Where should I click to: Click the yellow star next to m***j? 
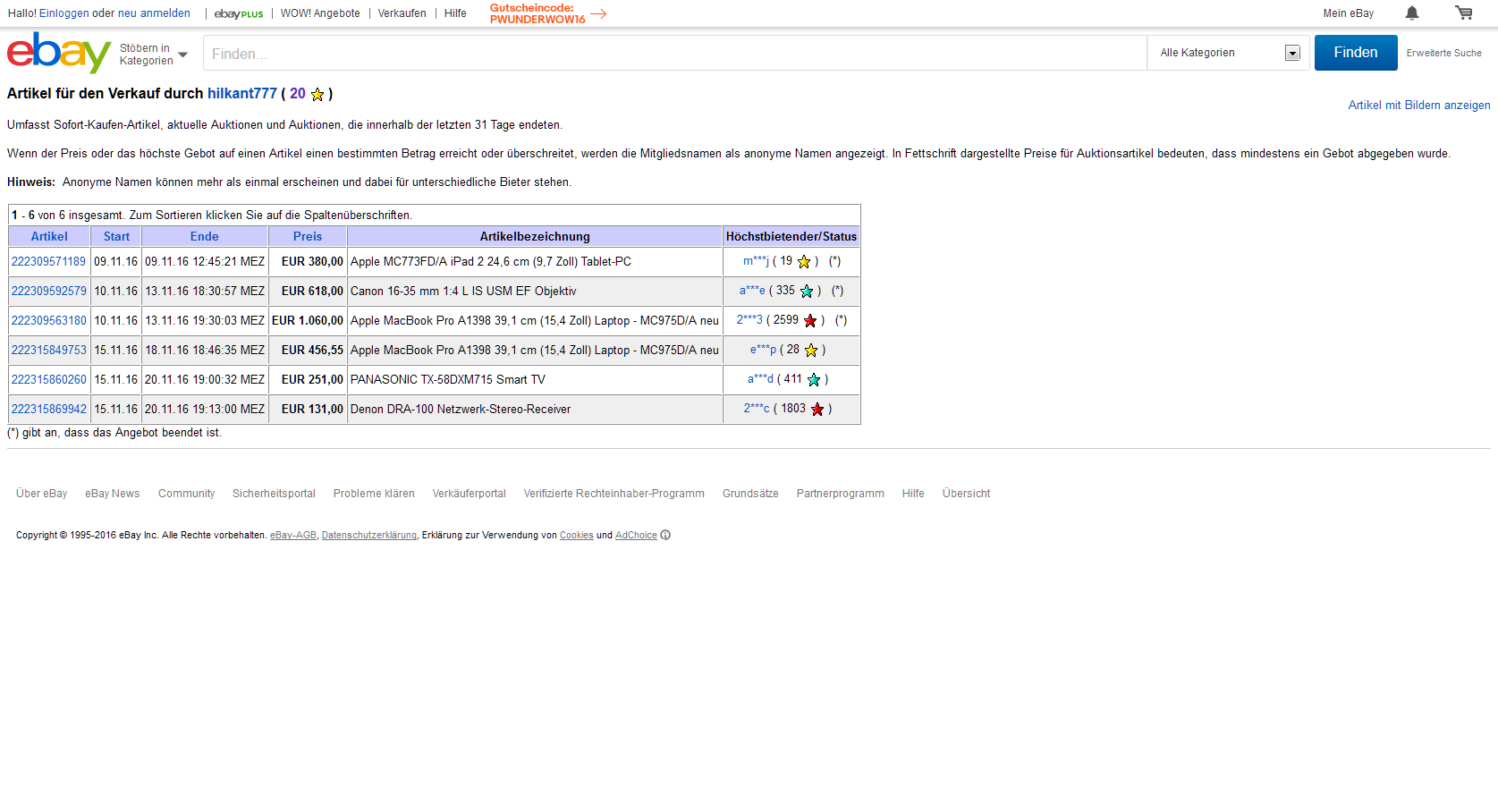(x=804, y=262)
